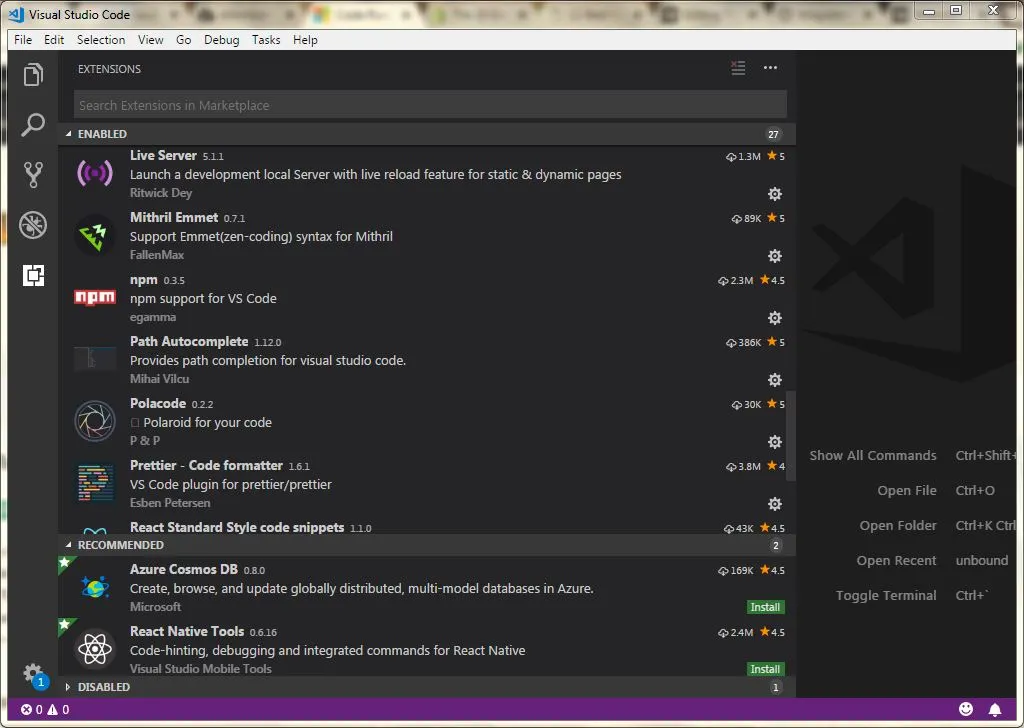Open Manage gear for Polacode extension
The height and width of the screenshot is (728, 1024).
click(x=775, y=442)
